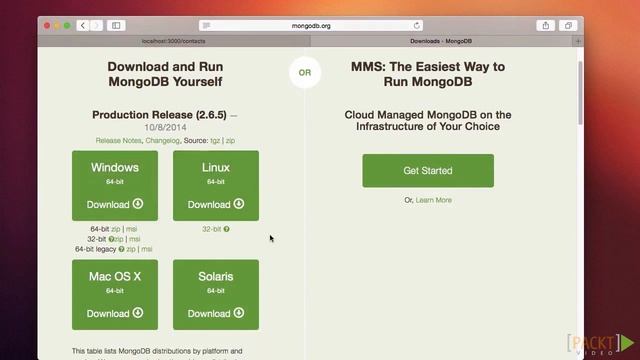The image size is (640, 360).
Task: Click the Solaris 64-bit download tile
Action: [x=216, y=295]
